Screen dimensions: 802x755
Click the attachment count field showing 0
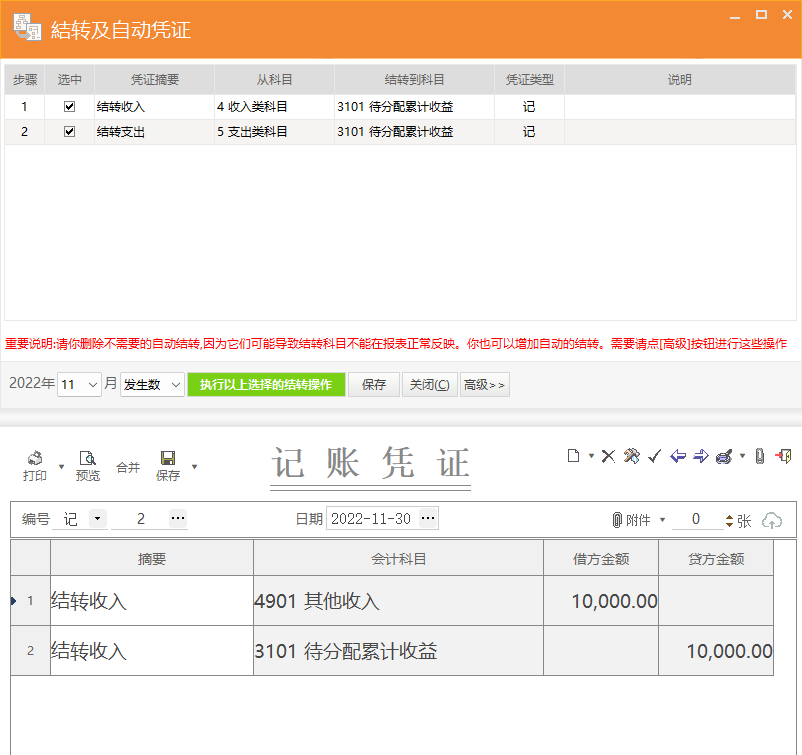[x=696, y=519]
